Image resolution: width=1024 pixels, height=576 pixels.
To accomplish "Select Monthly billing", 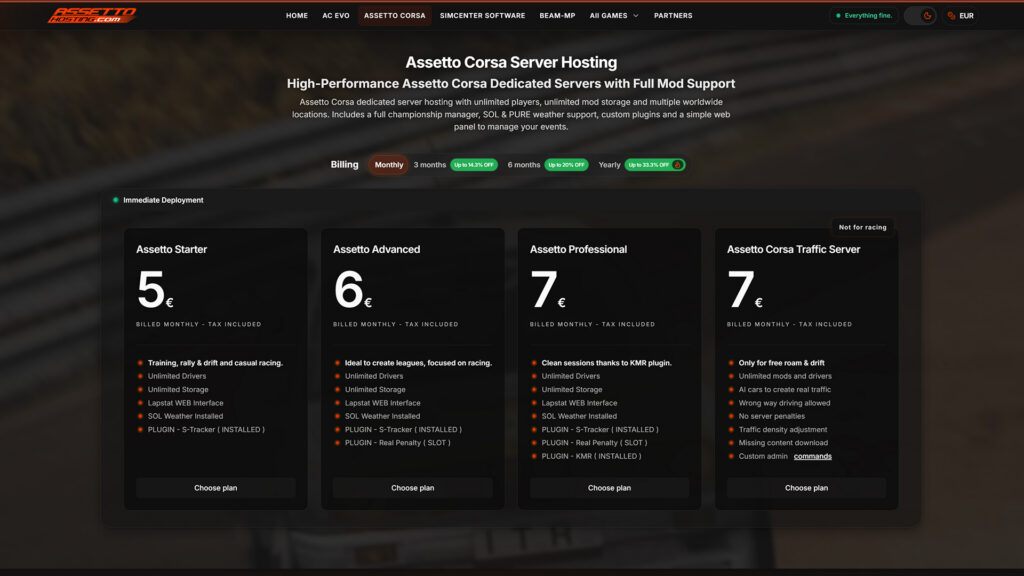I will [x=387, y=165].
